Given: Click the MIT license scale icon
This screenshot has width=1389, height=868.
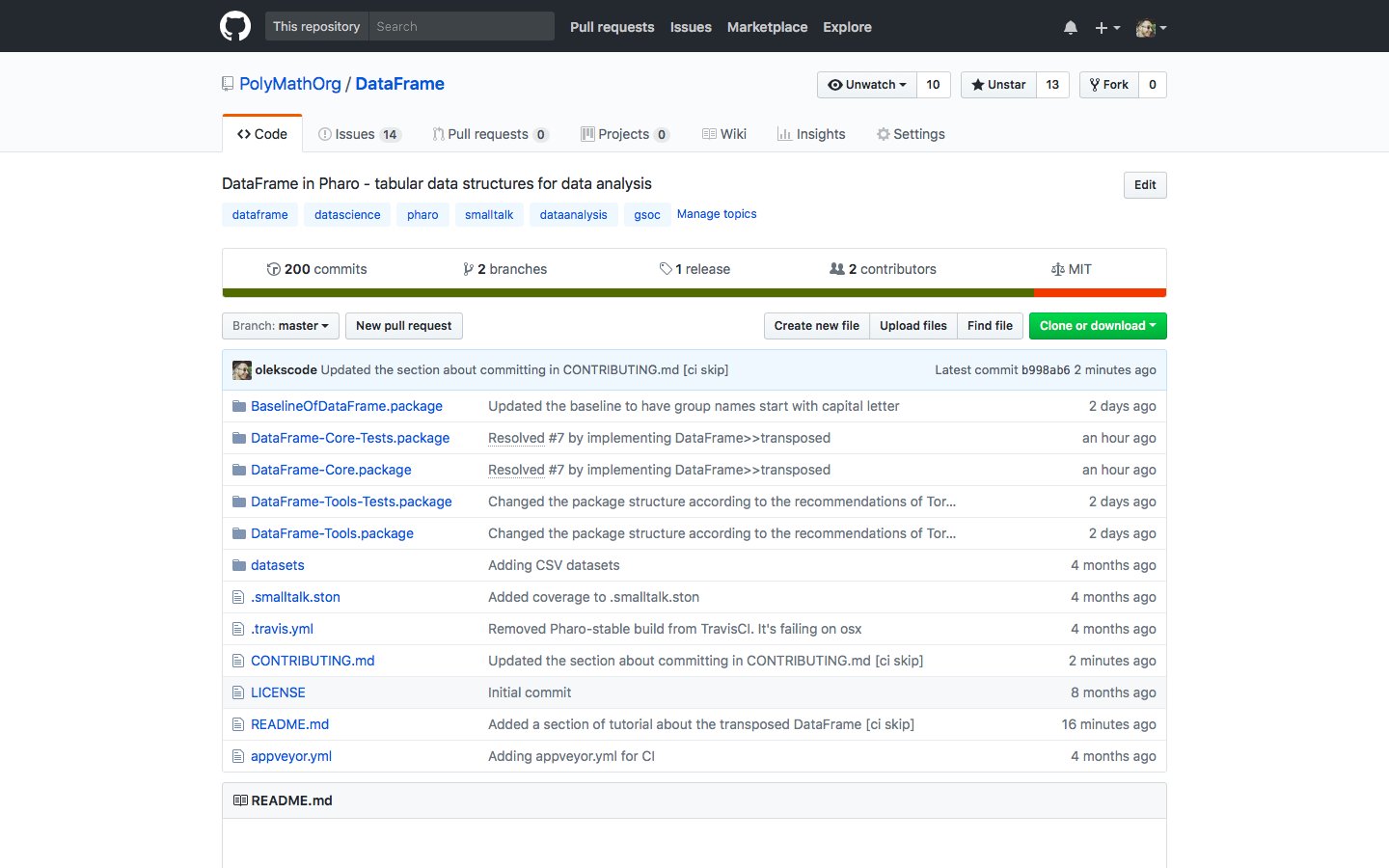Looking at the screenshot, I should (x=1058, y=269).
